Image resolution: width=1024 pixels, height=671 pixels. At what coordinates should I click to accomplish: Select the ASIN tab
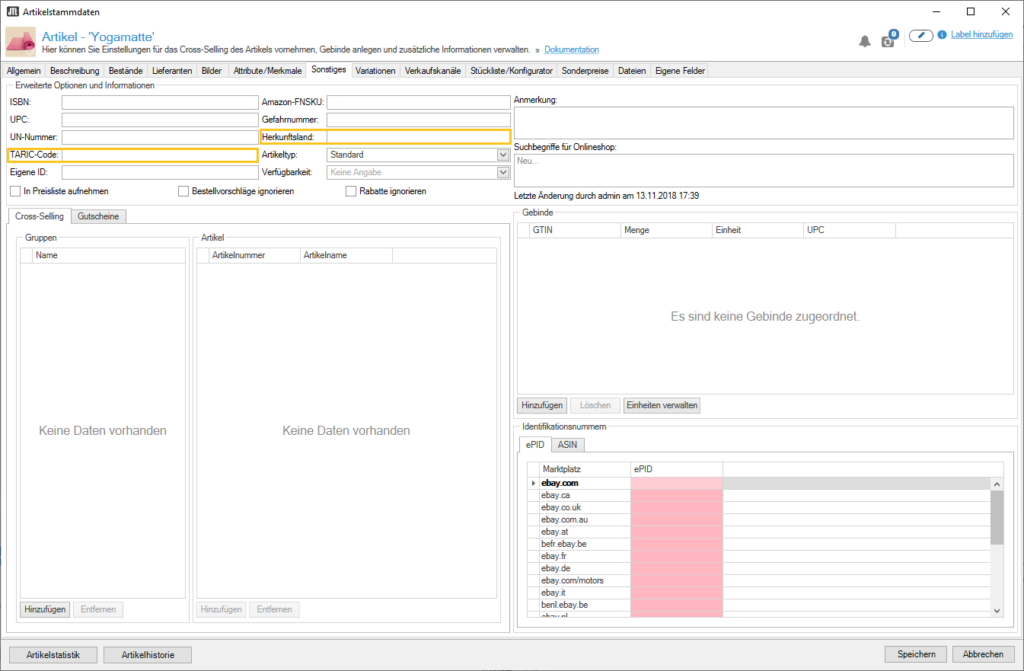pos(568,444)
